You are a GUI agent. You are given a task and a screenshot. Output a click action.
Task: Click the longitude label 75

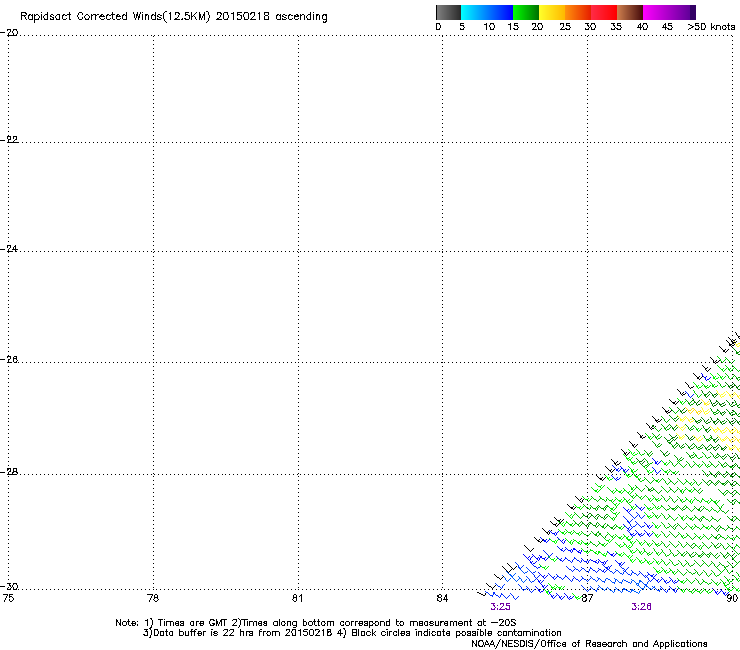click(8, 598)
